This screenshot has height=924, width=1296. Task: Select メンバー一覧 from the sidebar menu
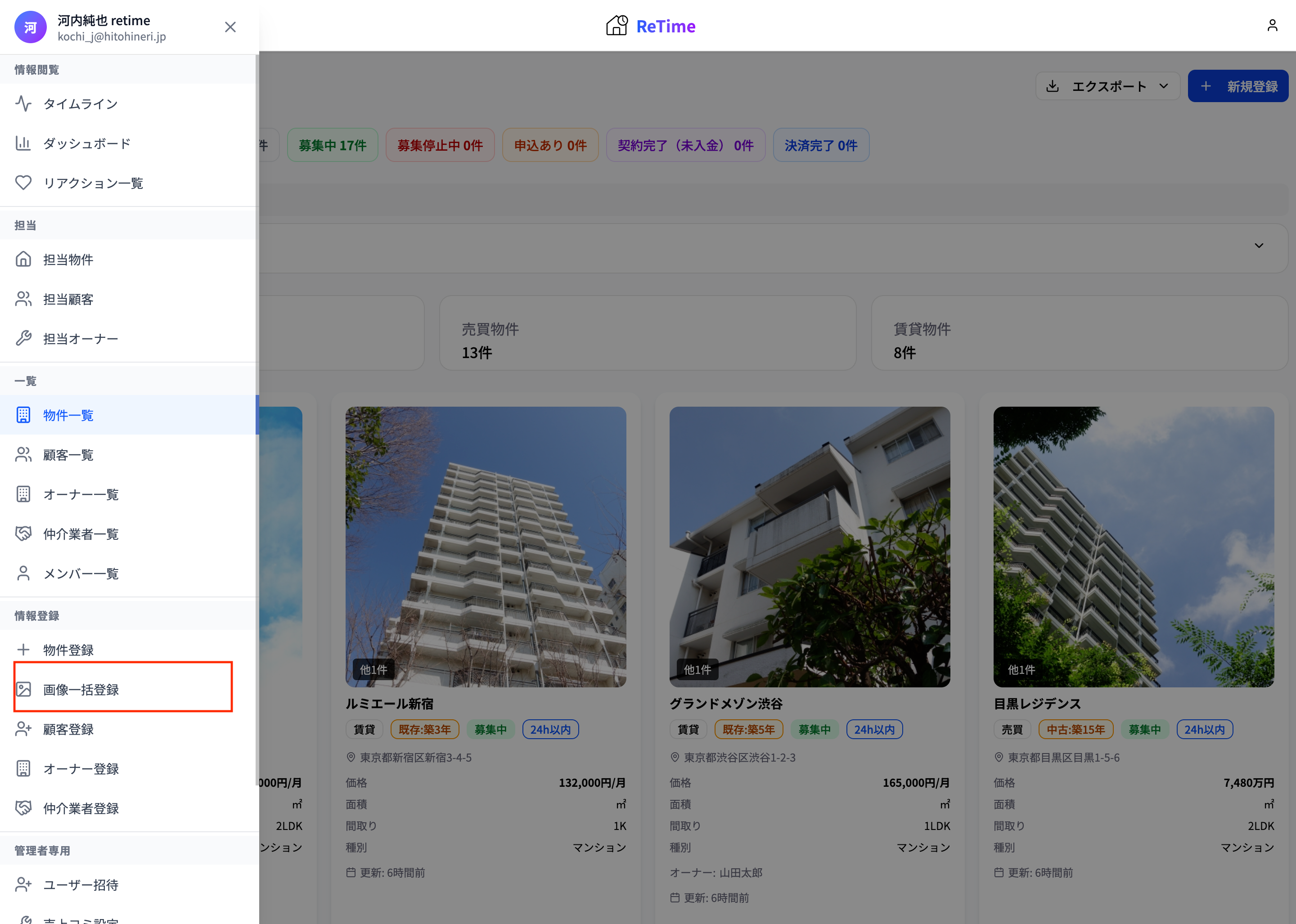point(81,574)
